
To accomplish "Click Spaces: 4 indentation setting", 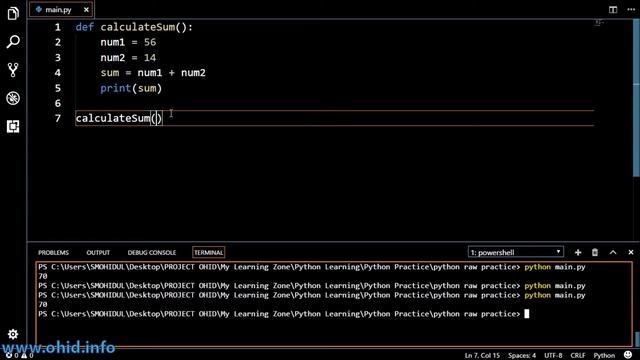I will [x=522, y=356].
